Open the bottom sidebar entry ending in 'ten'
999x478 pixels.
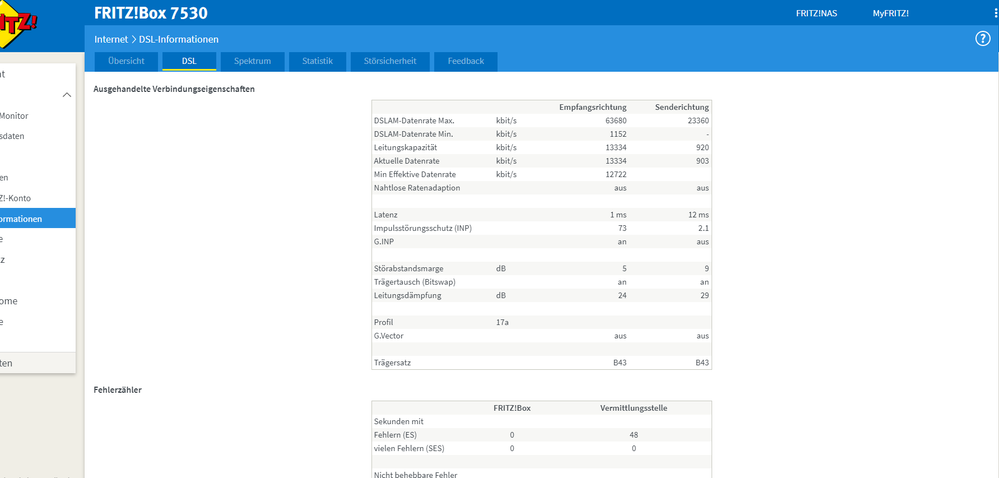[x=38, y=363]
